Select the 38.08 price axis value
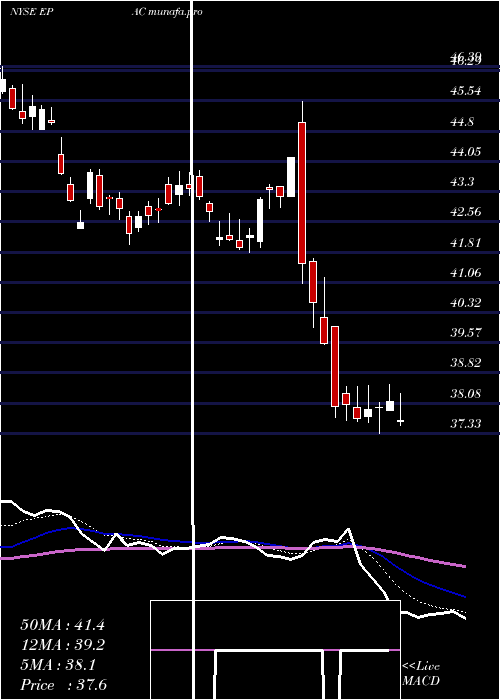This screenshot has height=700, width=500. point(466,394)
